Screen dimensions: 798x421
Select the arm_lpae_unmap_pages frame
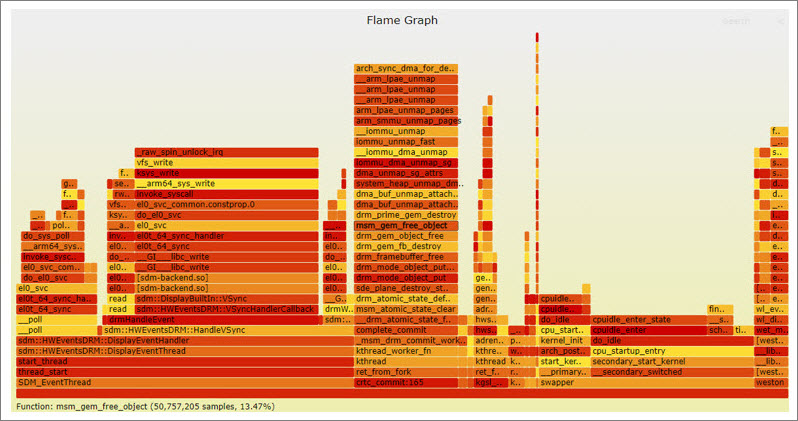pyautogui.click(x=406, y=110)
